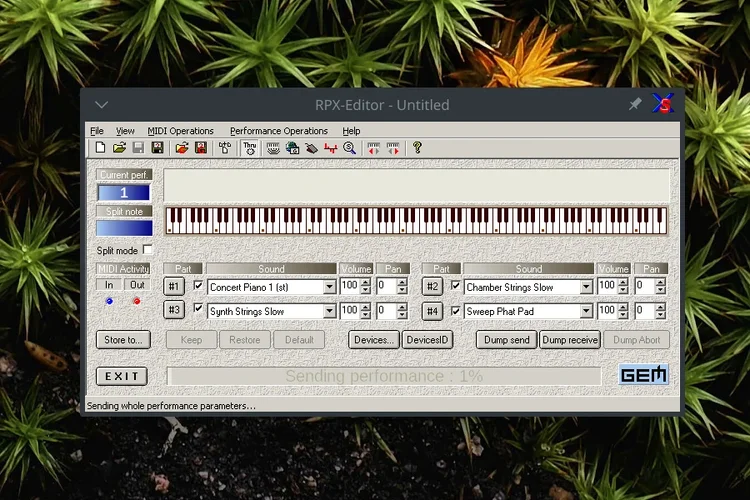Click keyboard icon with red left arrow
The height and width of the screenshot is (500, 750).
(374, 148)
